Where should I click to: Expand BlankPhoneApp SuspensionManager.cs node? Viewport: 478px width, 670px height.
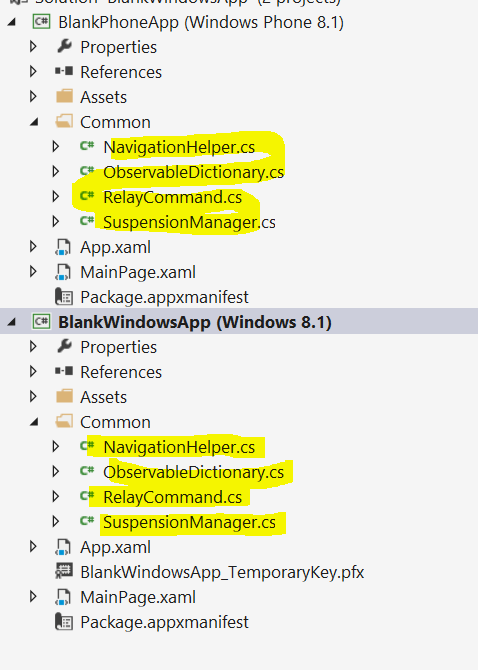click(x=56, y=221)
